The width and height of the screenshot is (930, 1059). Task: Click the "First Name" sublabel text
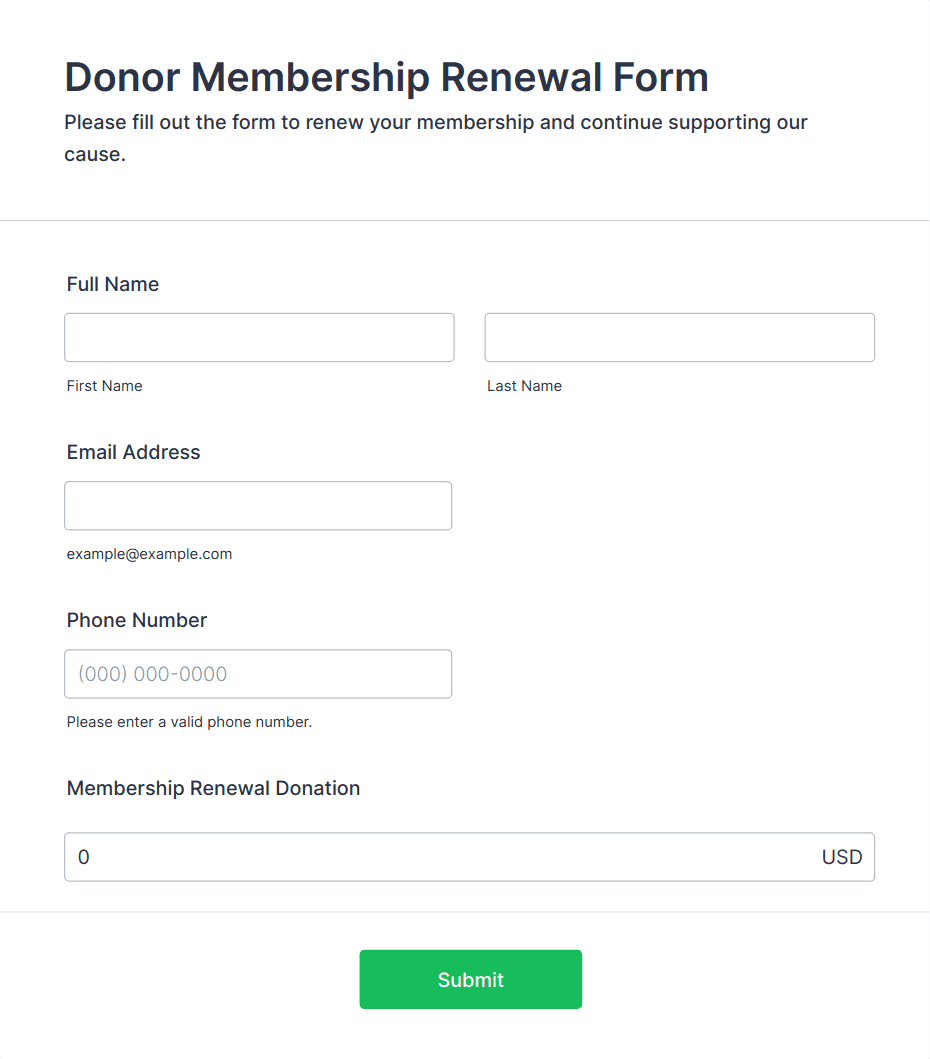click(x=104, y=386)
